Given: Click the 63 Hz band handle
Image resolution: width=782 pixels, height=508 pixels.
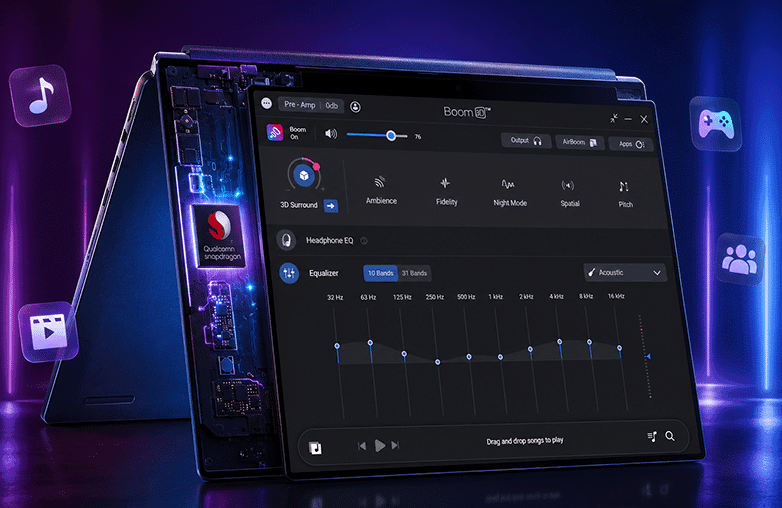Looking at the screenshot, I should (x=370, y=342).
